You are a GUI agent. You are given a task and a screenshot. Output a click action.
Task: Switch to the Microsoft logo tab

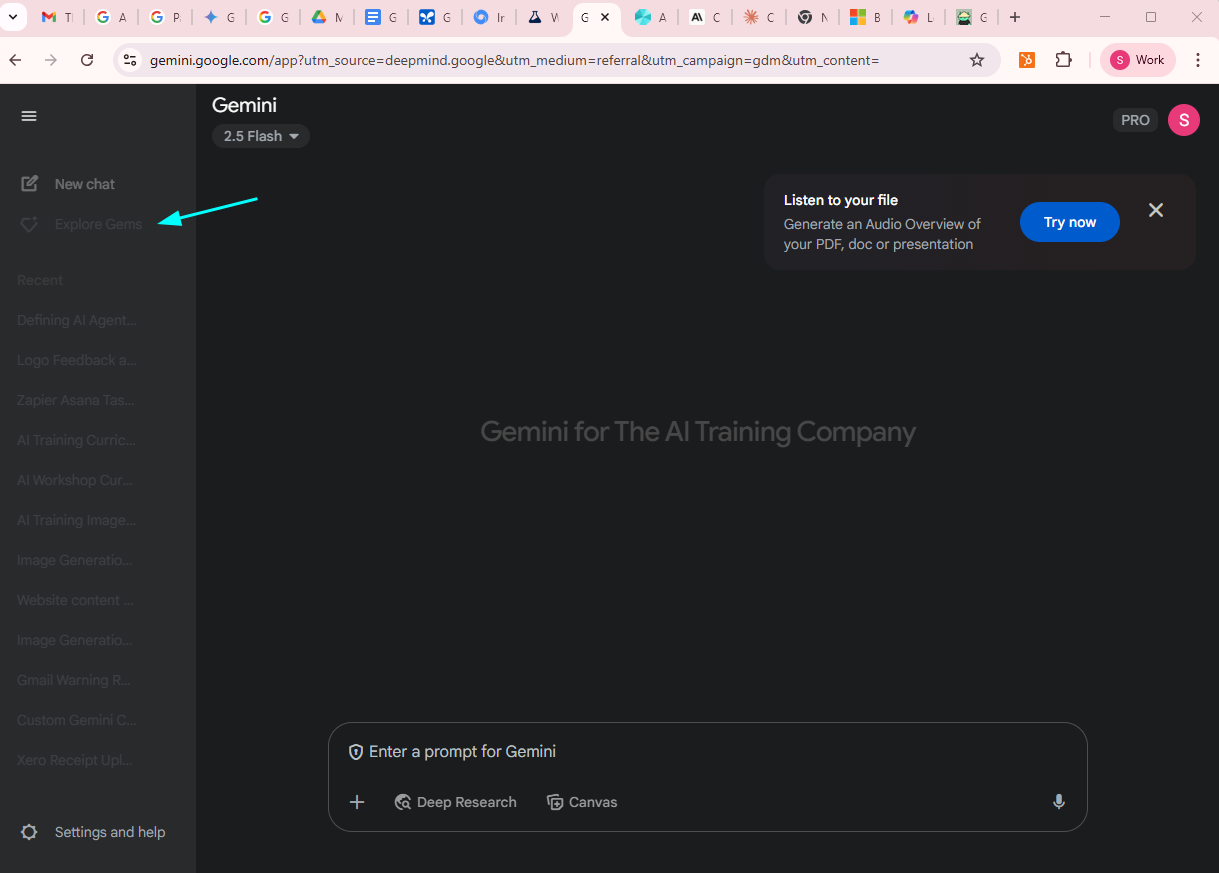(866, 17)
